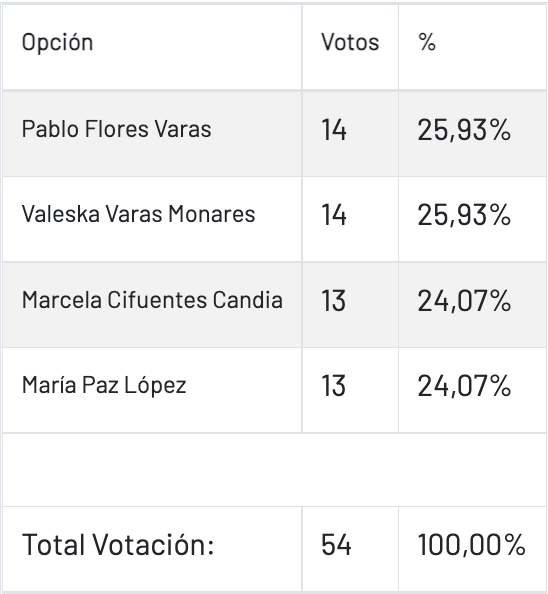Click María Paz López percentage 24,07%
The width and height of the screenshot is (548, 594).
[x=464, y=386]
